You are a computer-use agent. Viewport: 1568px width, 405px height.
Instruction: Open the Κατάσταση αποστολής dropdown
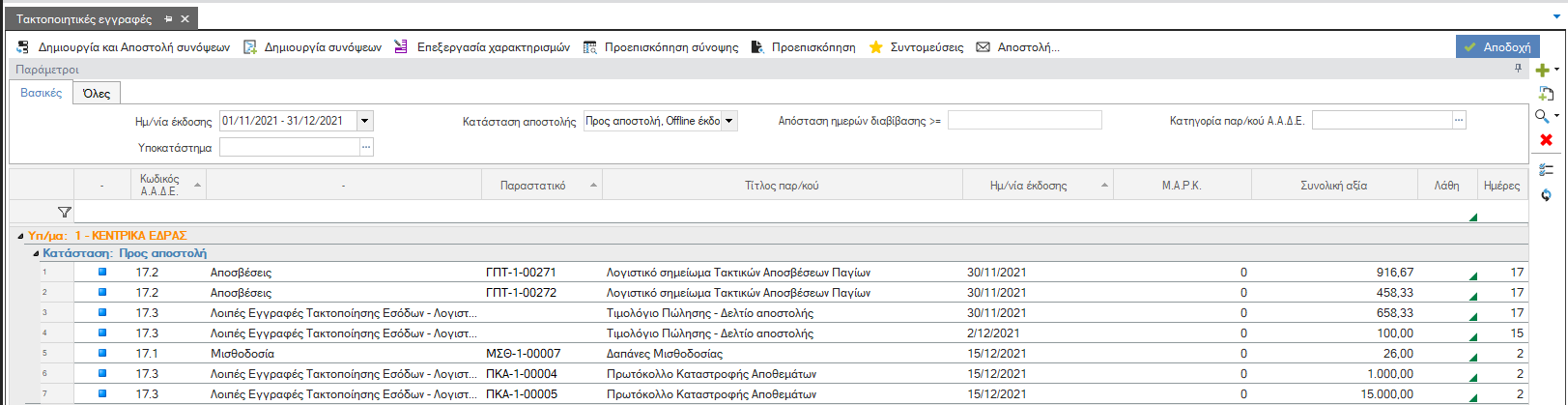729,121
